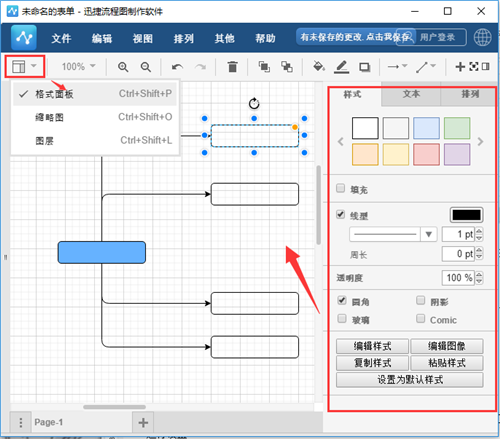
Task: Bring selection to front icon
Action: pos(264,67)
